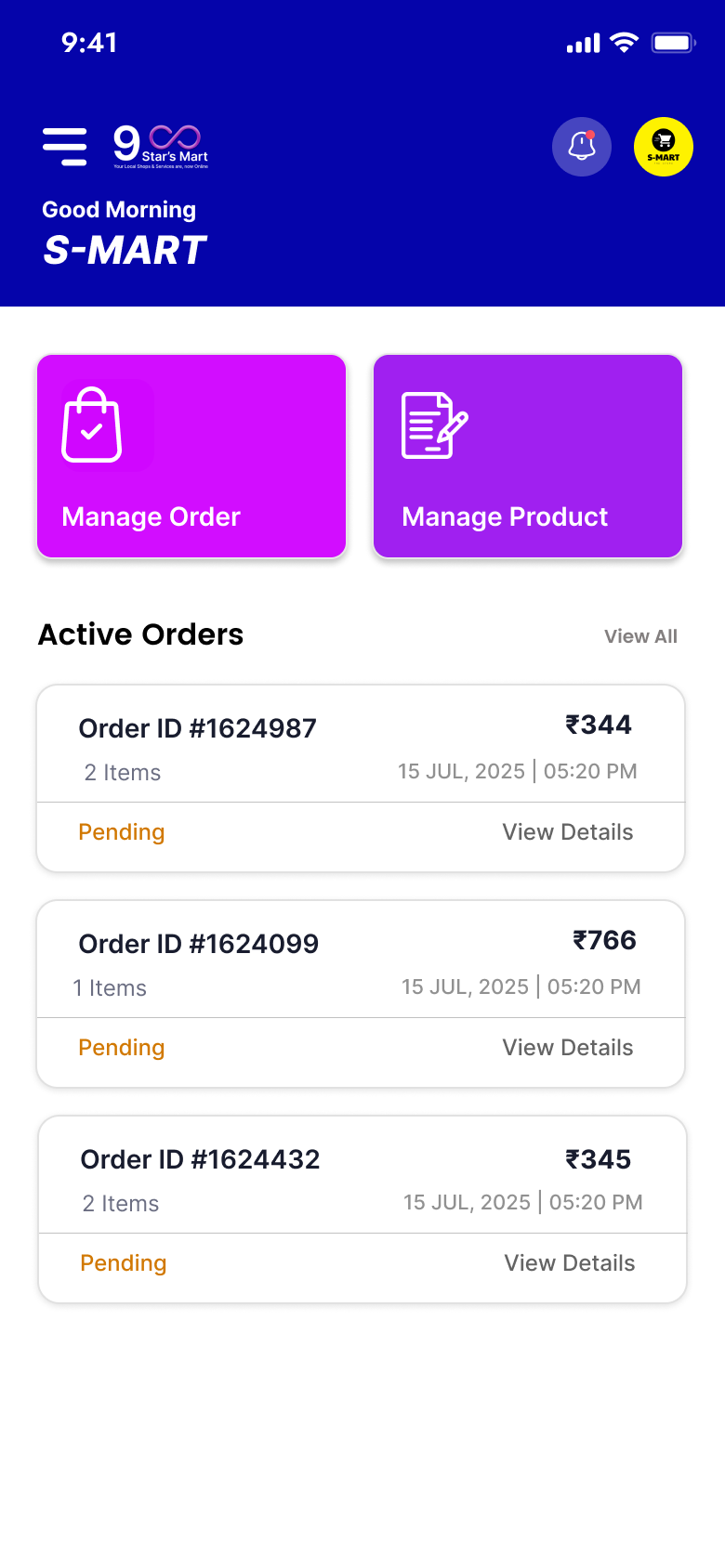Tap the document edit icon

(x=434, y=425)
